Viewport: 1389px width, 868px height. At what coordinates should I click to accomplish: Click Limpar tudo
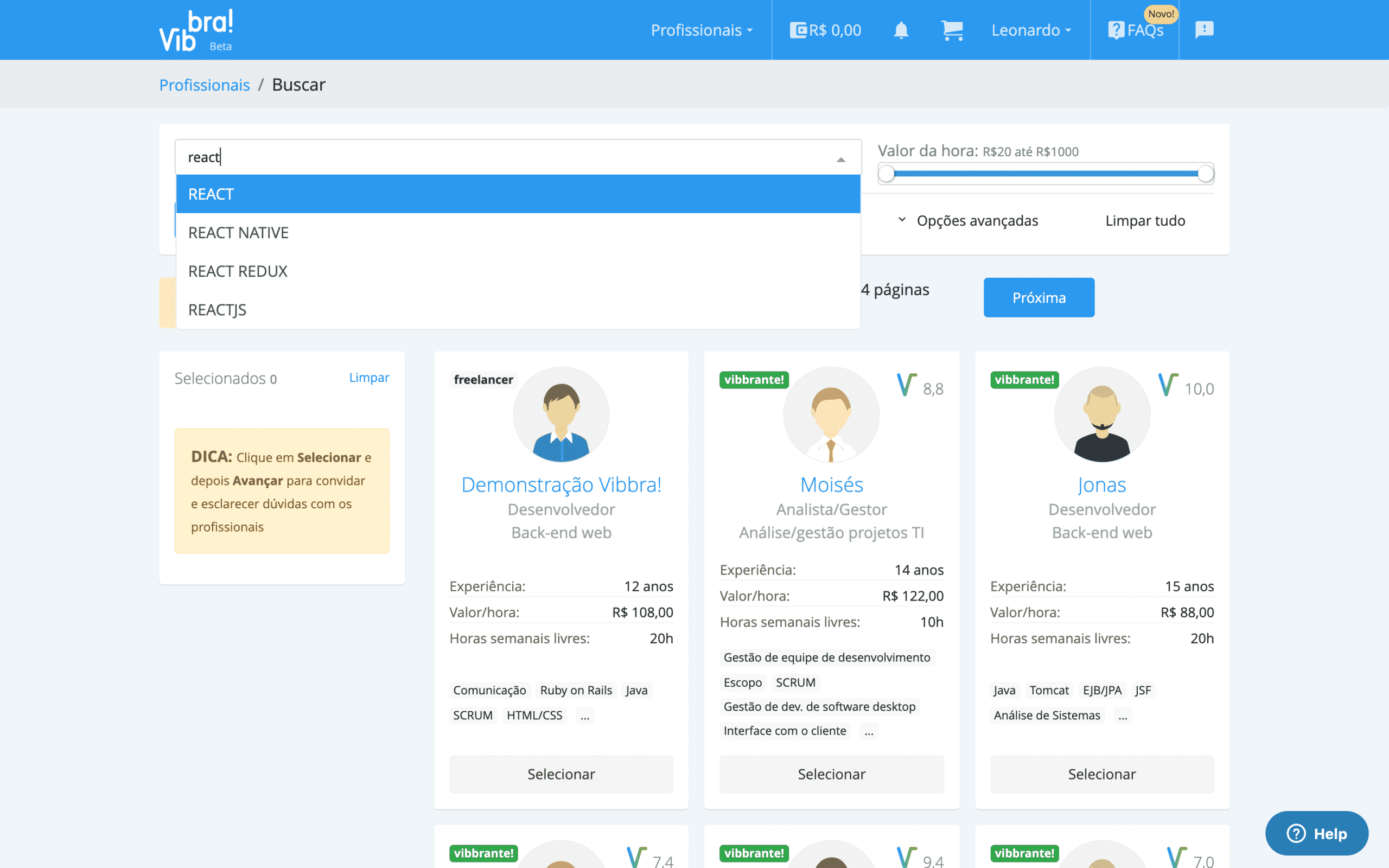pos(1145,220)
